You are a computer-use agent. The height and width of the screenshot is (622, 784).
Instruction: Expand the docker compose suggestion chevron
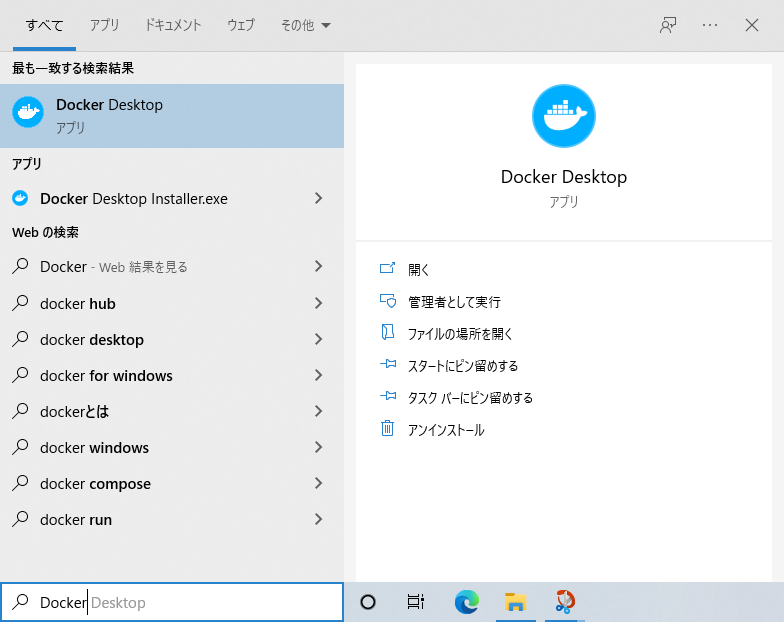[x=318, y=484]
